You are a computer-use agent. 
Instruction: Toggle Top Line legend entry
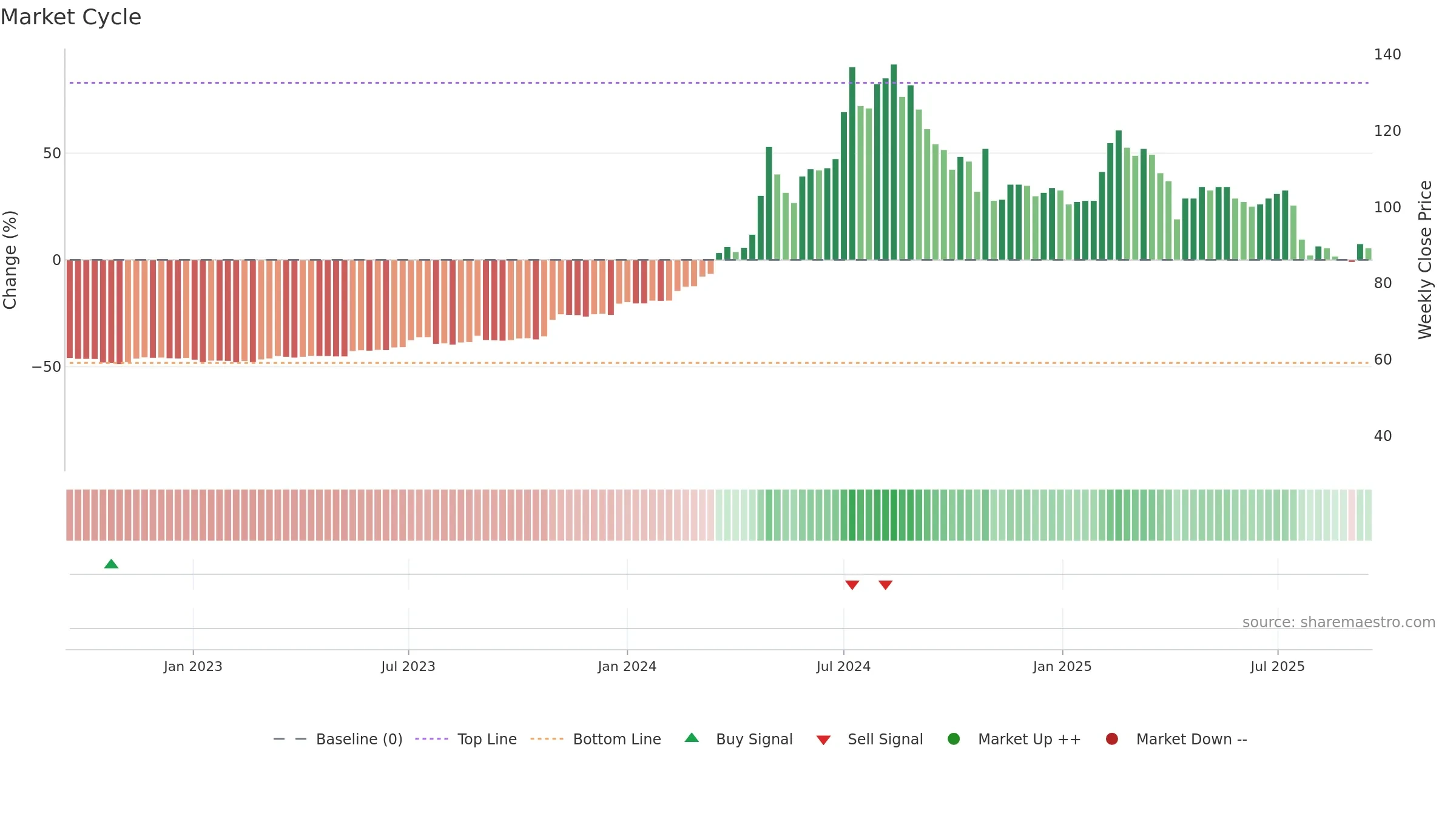(x=466, y=739)
